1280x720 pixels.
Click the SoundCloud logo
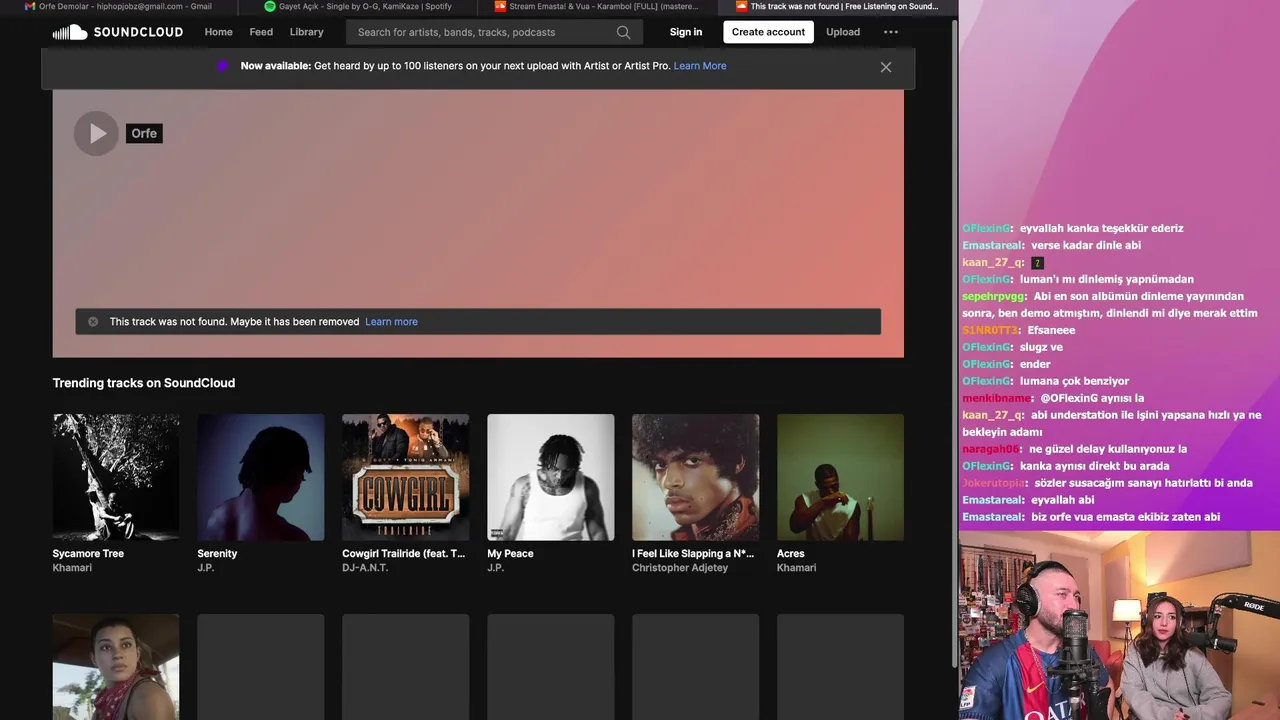[x=118, y=32]
